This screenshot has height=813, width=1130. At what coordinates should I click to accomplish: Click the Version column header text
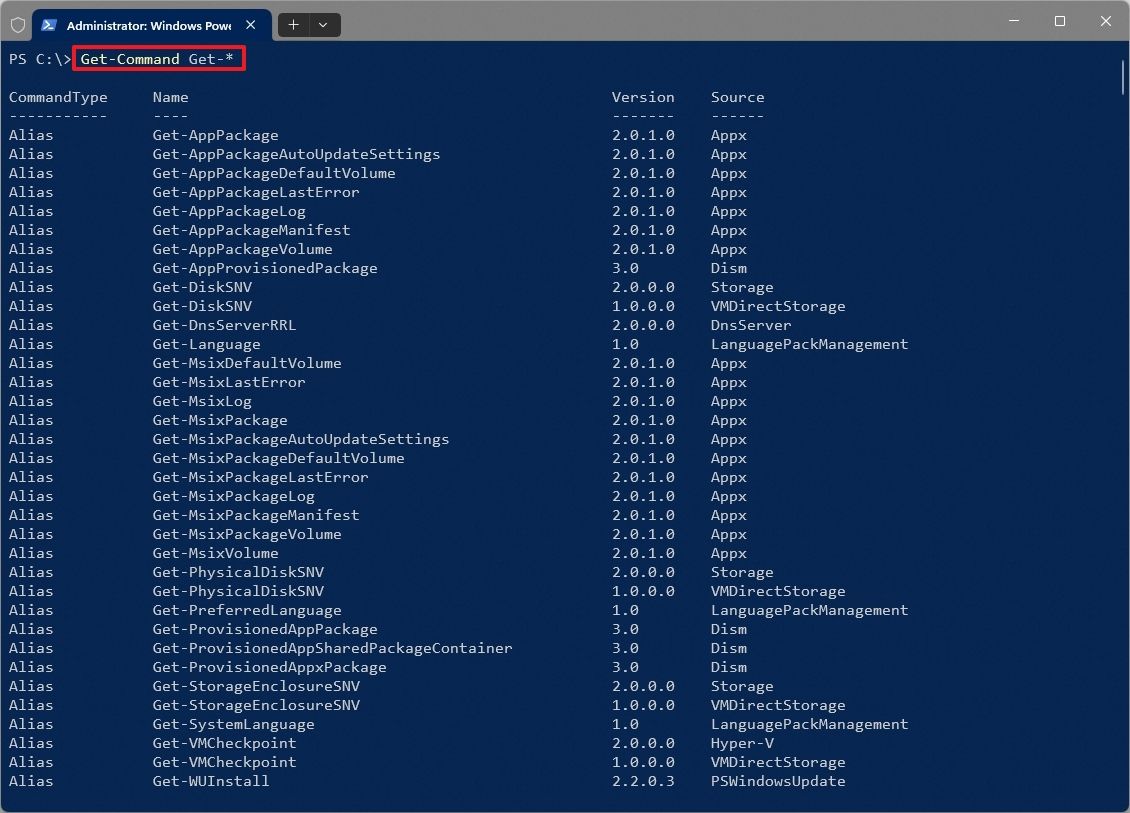643,97
